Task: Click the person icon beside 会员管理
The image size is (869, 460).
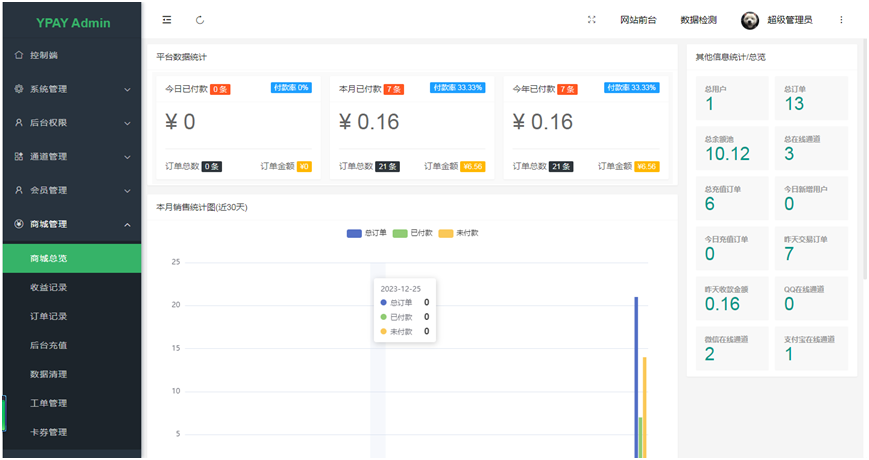Action: (19, 190)
